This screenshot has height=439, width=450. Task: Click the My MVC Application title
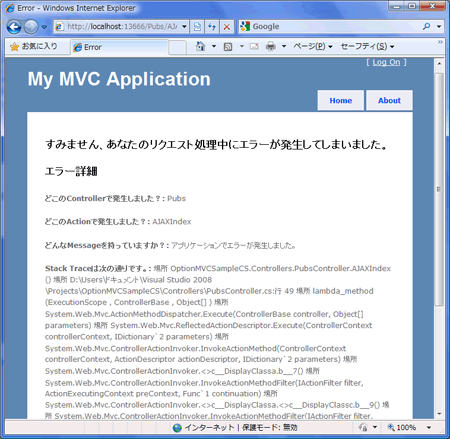[119, 79]
